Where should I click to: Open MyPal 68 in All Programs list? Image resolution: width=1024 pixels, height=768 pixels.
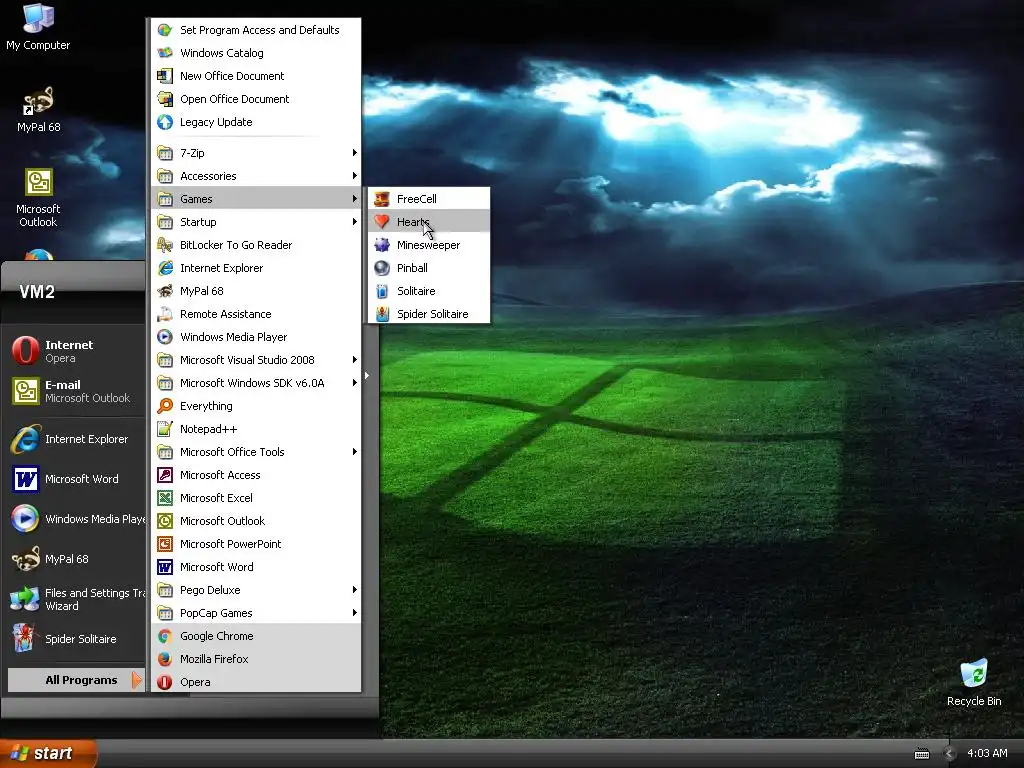pyautogui.click(x=256, y=291)
